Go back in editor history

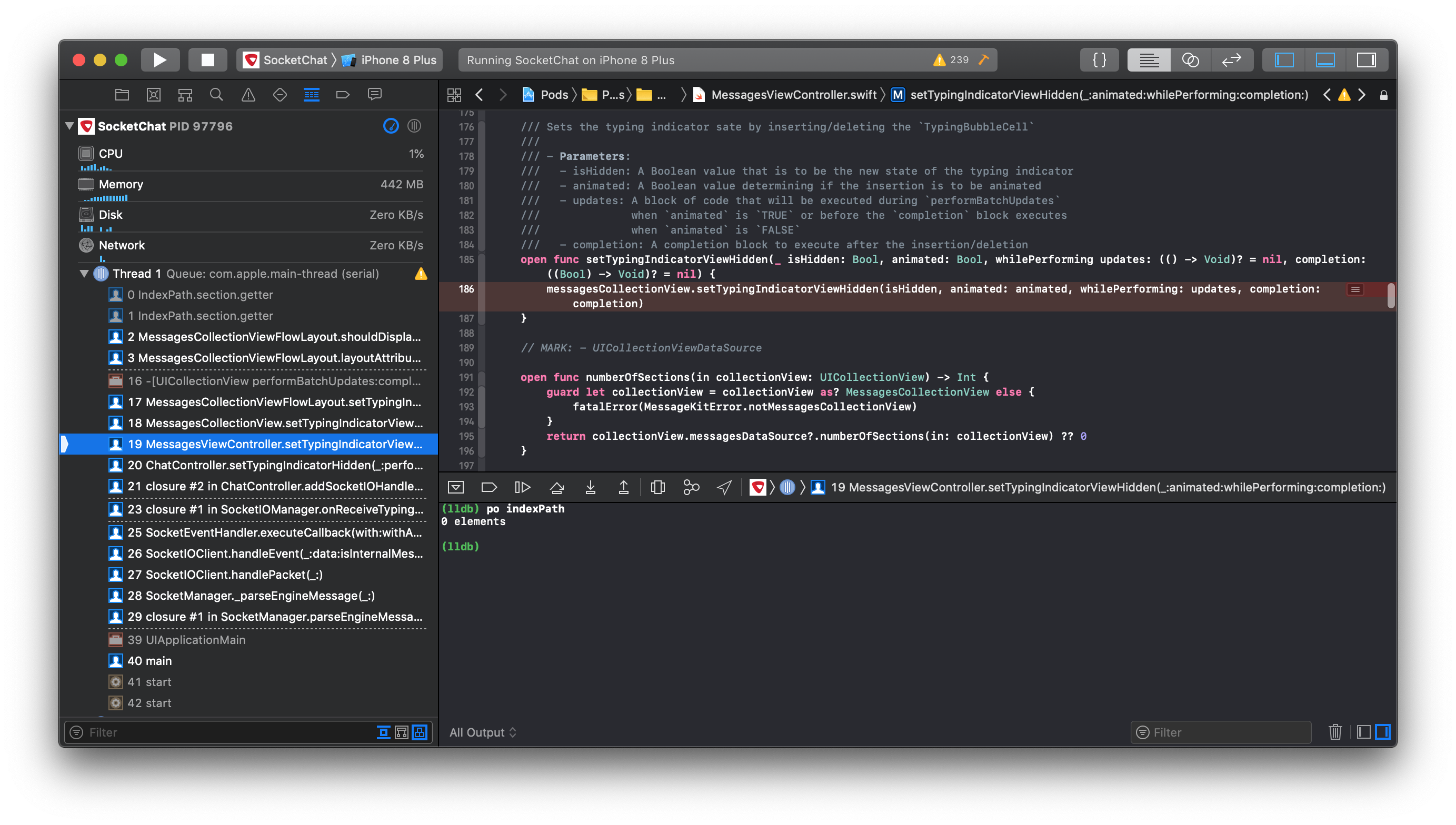[480, 95]
